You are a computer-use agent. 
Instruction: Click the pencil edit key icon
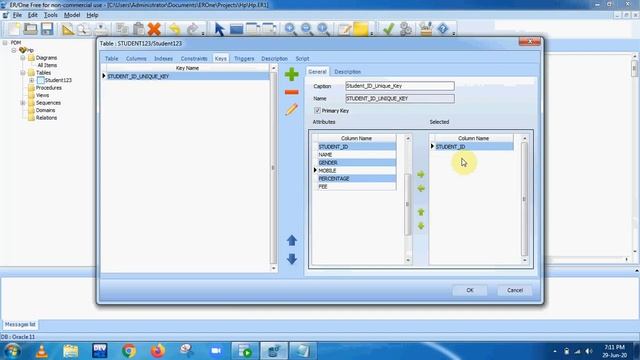click(x=291, y=109)
